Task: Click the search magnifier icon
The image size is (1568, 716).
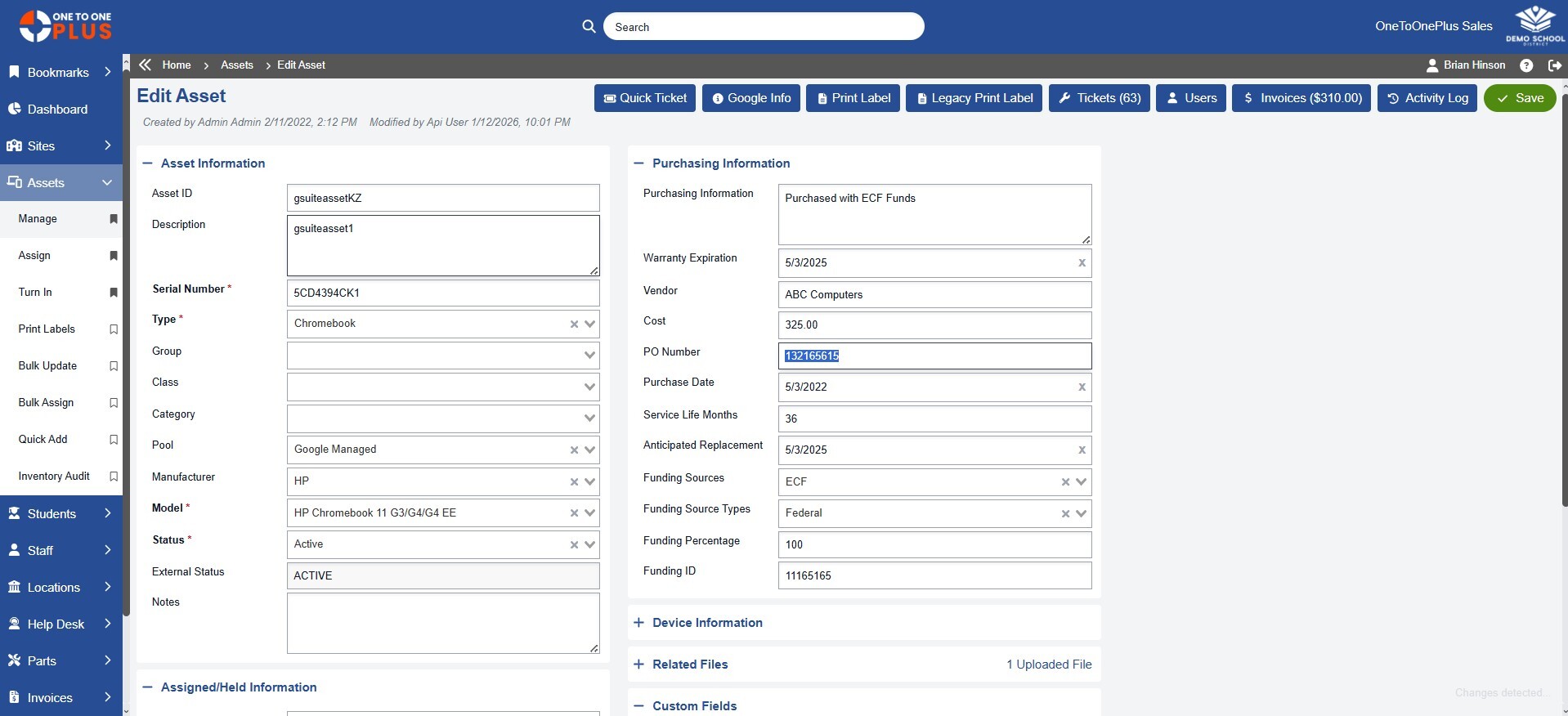Action: tap(589, 26)
